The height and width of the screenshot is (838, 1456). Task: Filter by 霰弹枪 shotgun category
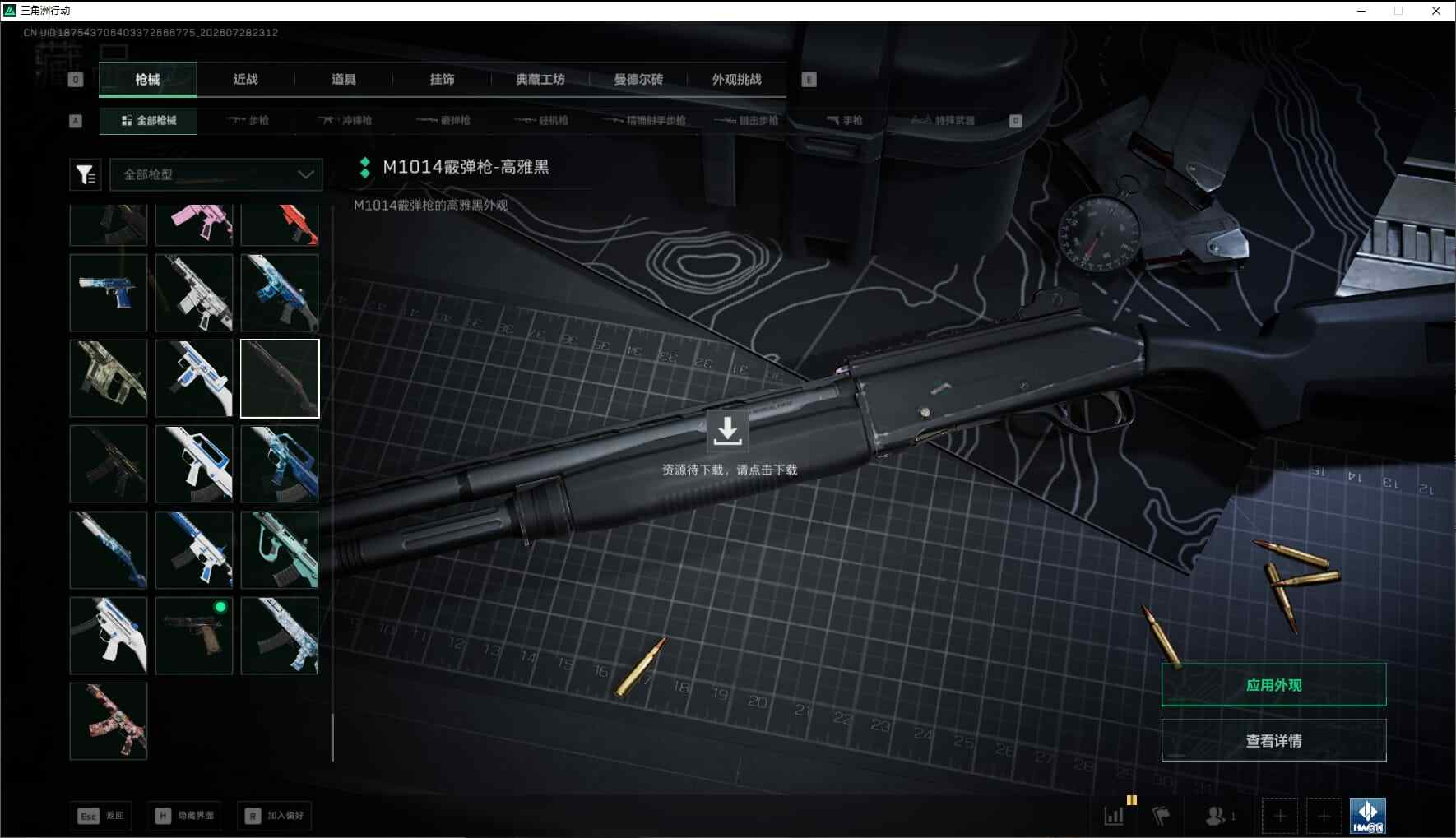443,120
